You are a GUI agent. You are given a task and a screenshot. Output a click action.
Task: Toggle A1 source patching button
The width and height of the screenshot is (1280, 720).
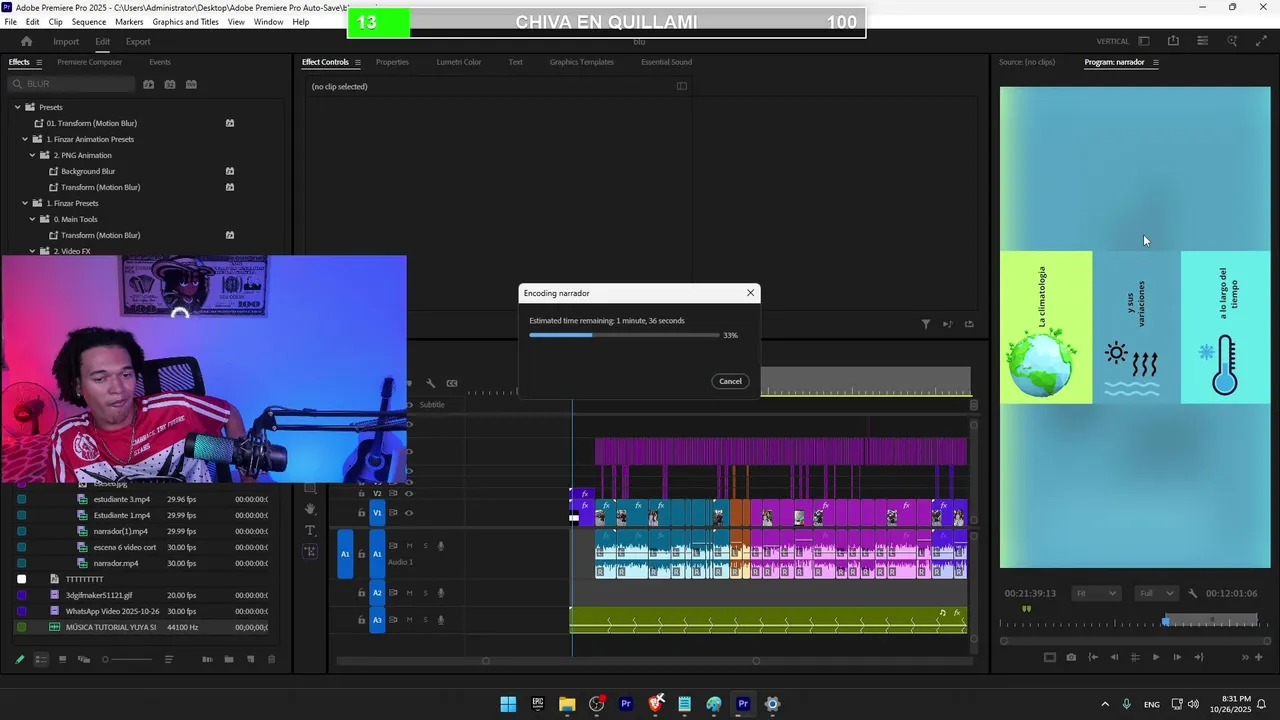[x=345, y=554]
